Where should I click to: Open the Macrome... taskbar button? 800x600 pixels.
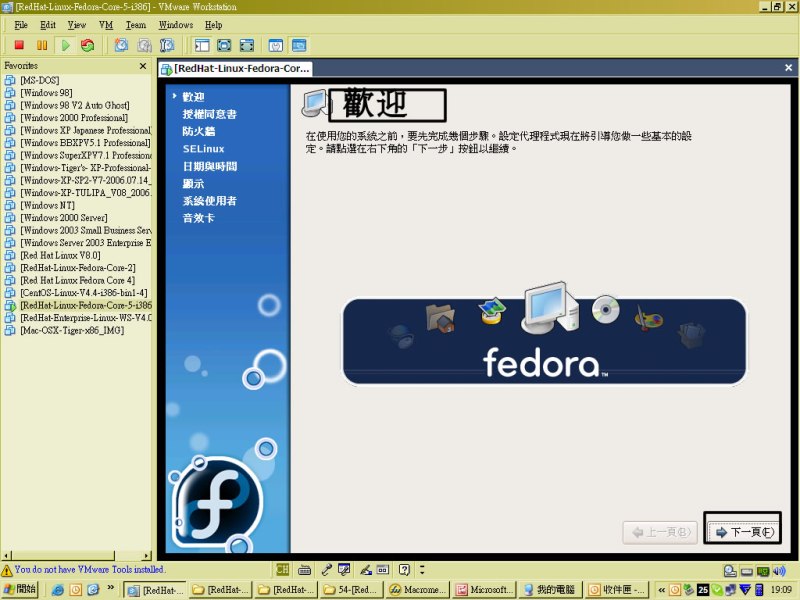coord(418,590)
